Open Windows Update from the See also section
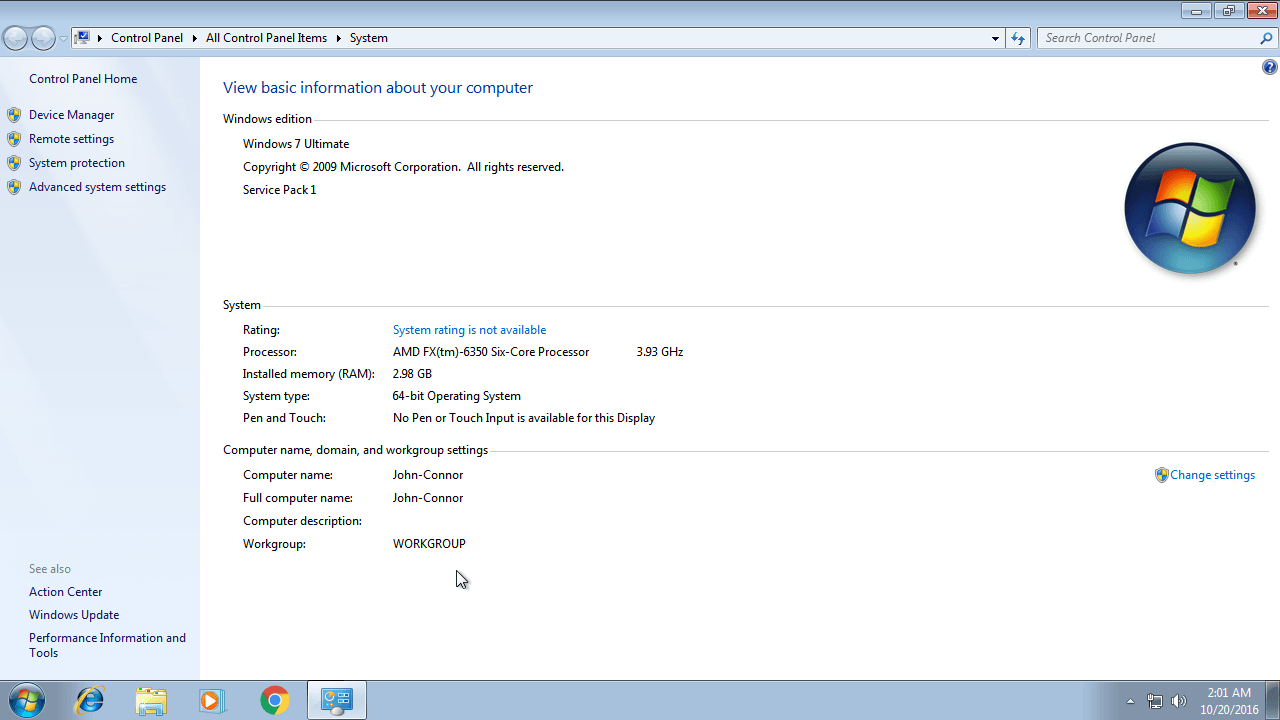 [73, 614]
